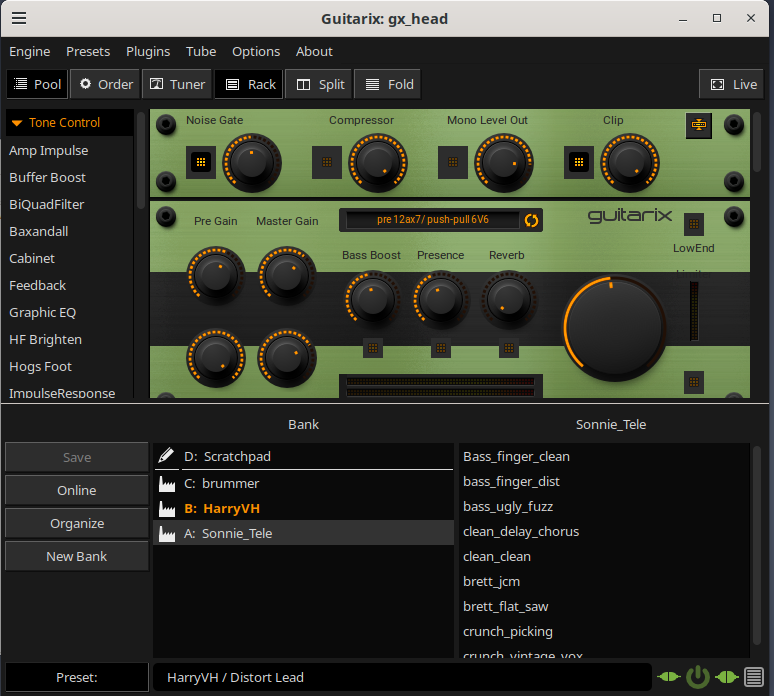Viewport: 774px width, 696px height.
Task: Click the Fold racks button
Action: coord(389,84)
